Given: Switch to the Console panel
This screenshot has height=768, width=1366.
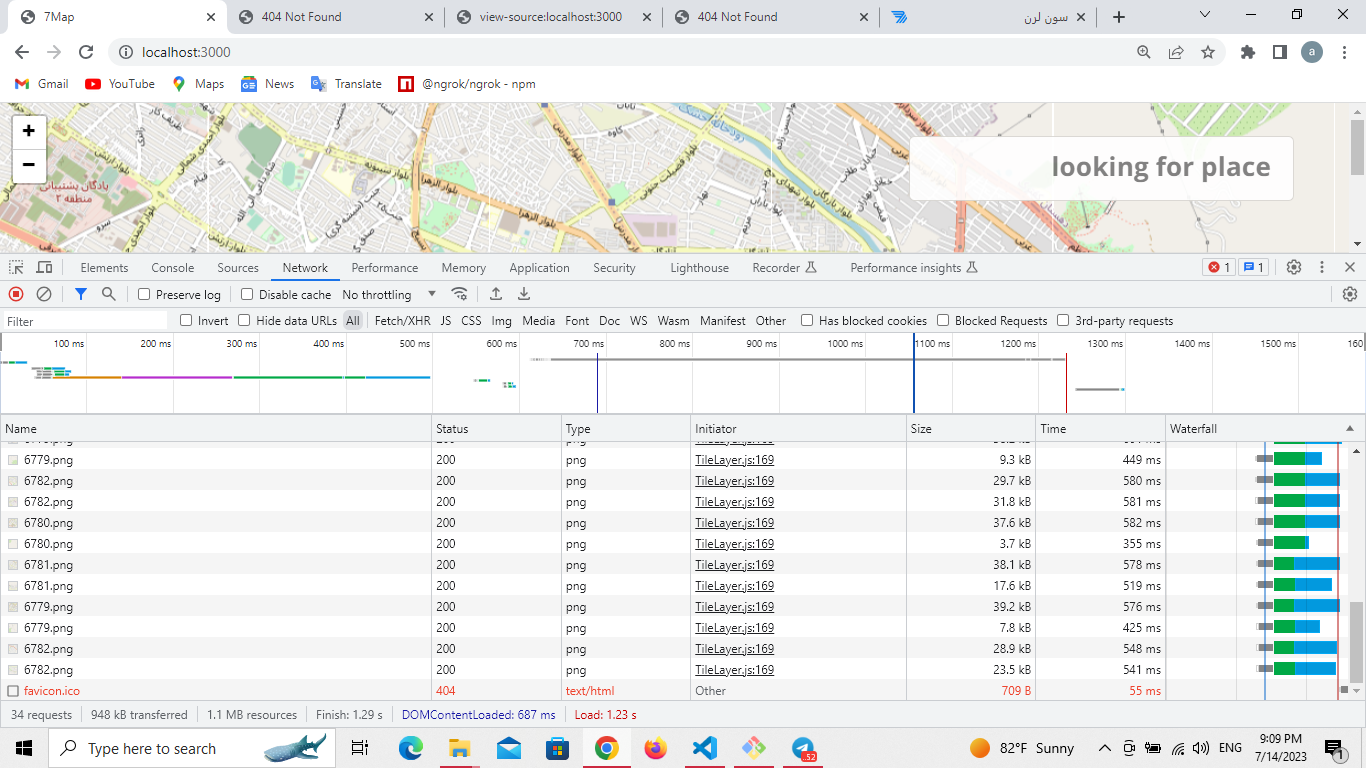Looking at the screenshot, I should point(173,267).
